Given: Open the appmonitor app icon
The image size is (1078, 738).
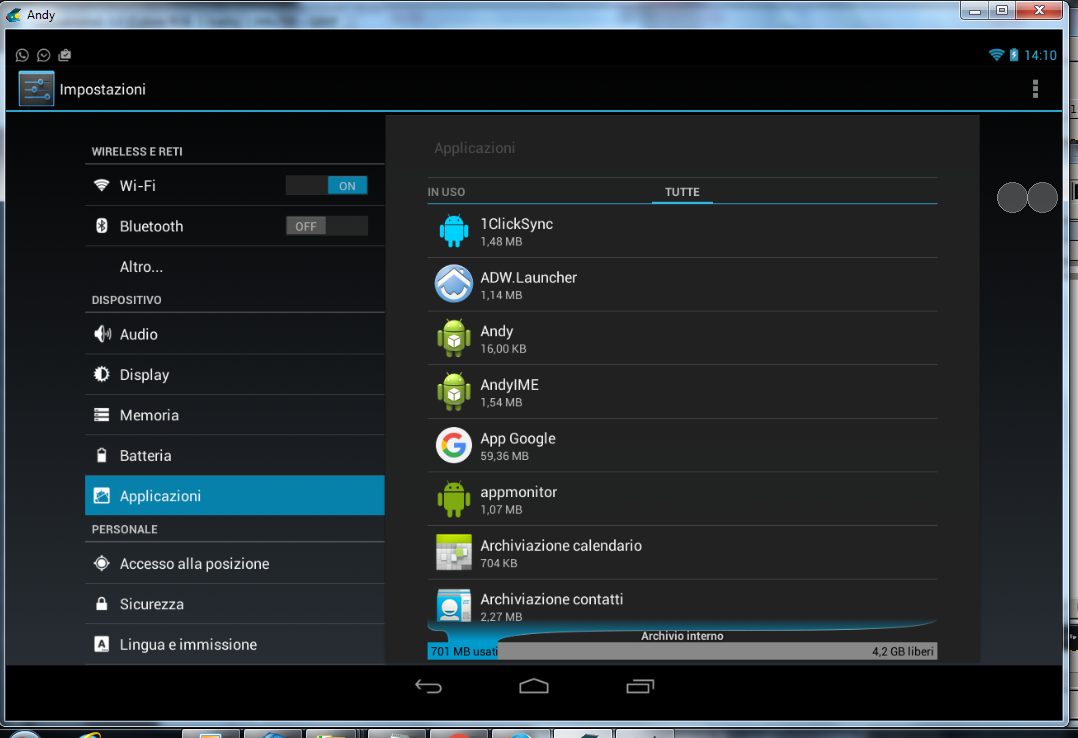Looking at the screenshot, I should click(x=454, y=499).
